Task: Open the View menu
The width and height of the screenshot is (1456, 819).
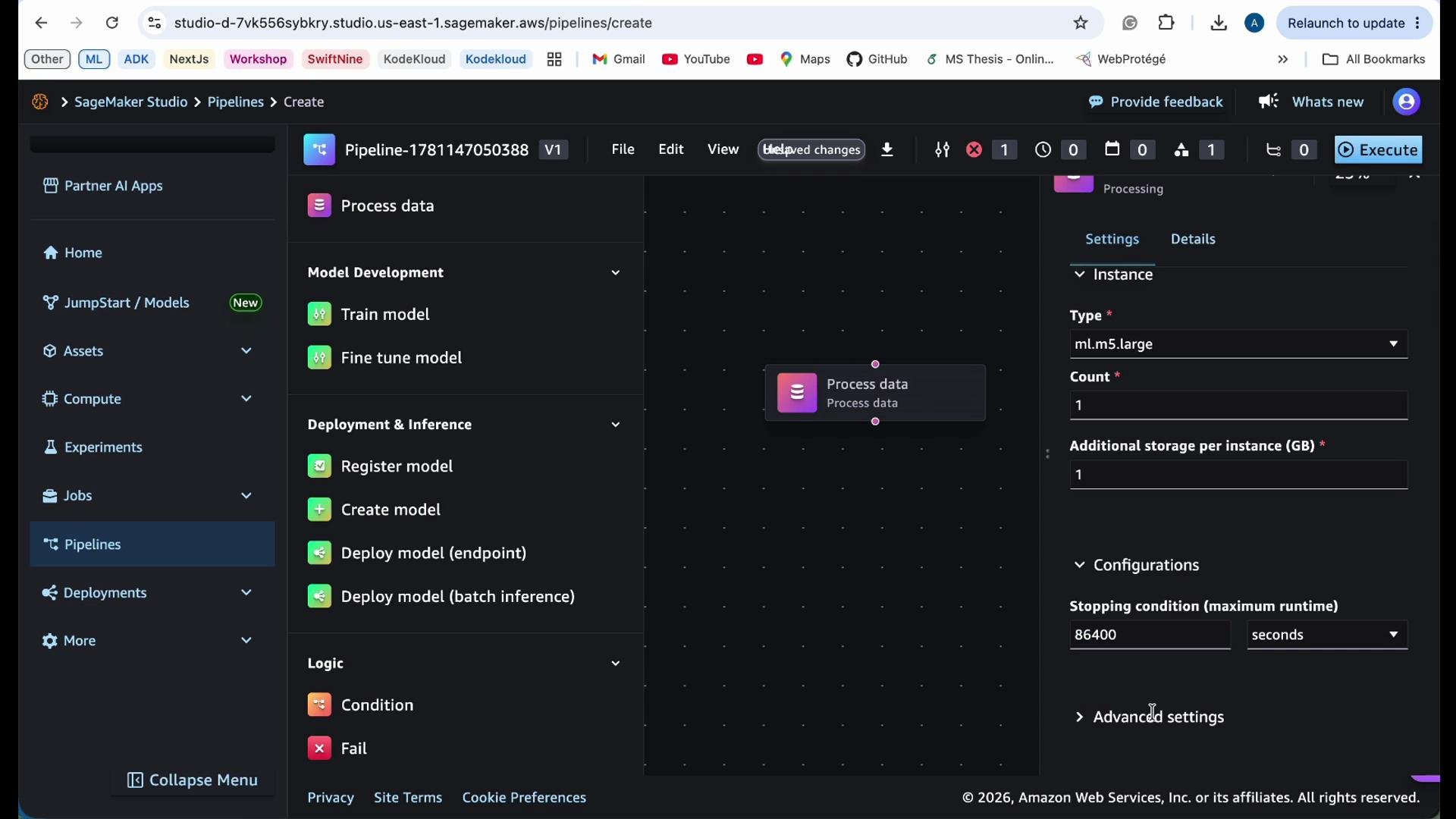Action: (723, 149)
